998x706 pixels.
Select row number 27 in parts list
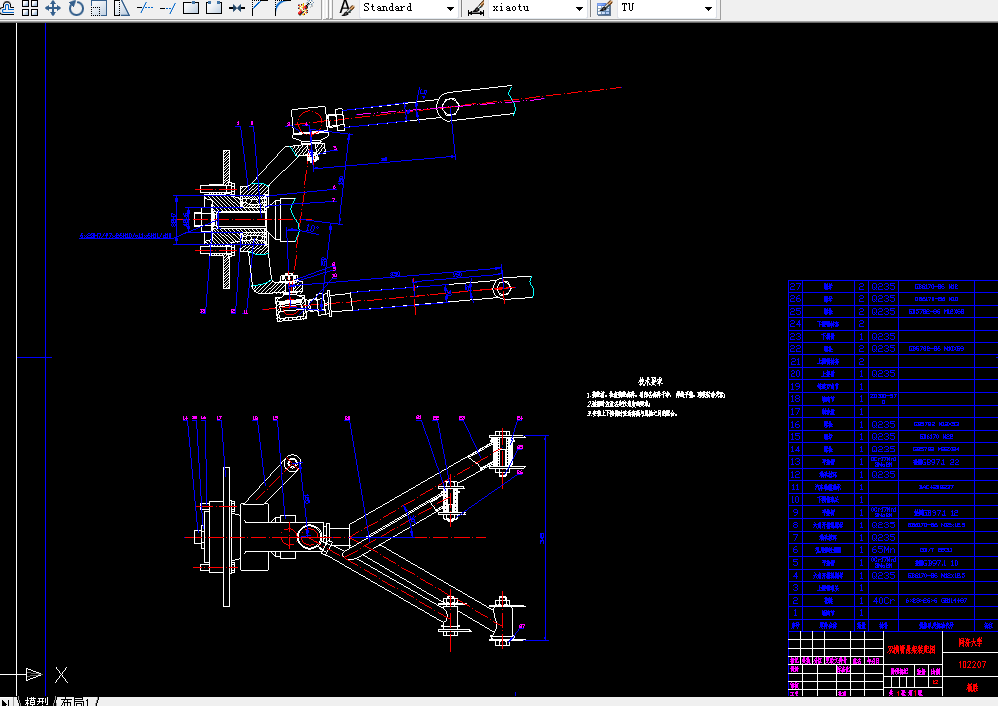click(x=795, y=286)
